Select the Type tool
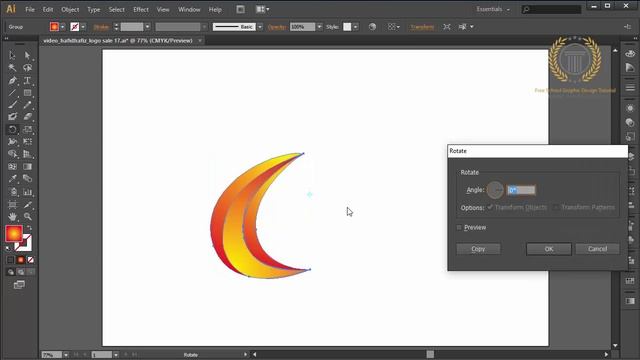This screenshot has height=360, width=640. (x=27, y=80)
